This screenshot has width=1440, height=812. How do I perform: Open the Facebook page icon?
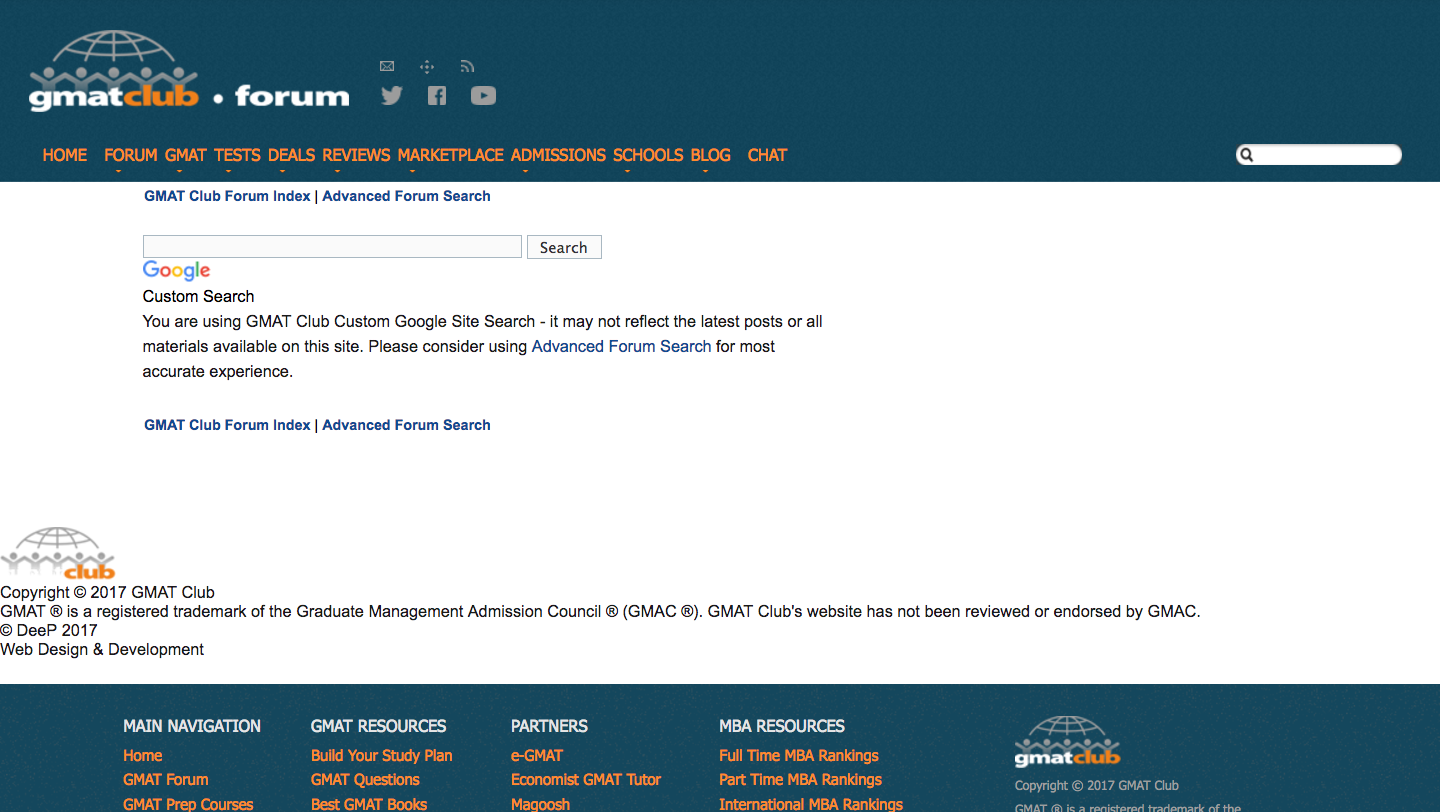437,96
